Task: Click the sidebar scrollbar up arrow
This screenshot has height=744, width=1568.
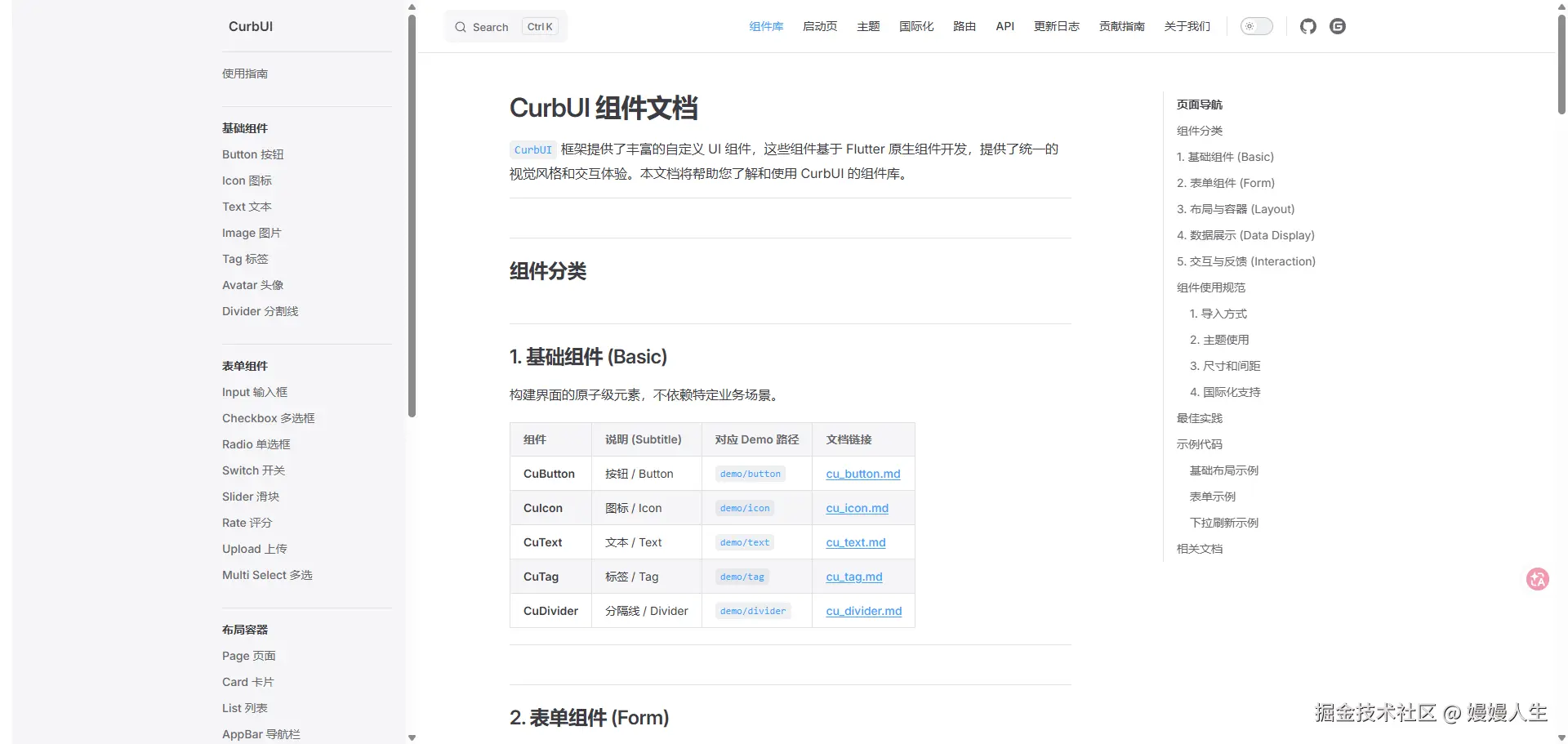Action: 412,7
